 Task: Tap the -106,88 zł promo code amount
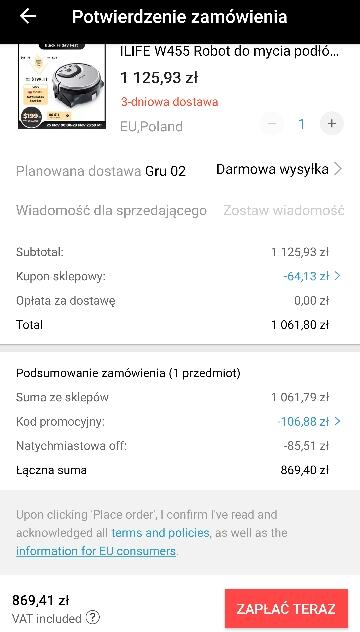pos(303,422)
